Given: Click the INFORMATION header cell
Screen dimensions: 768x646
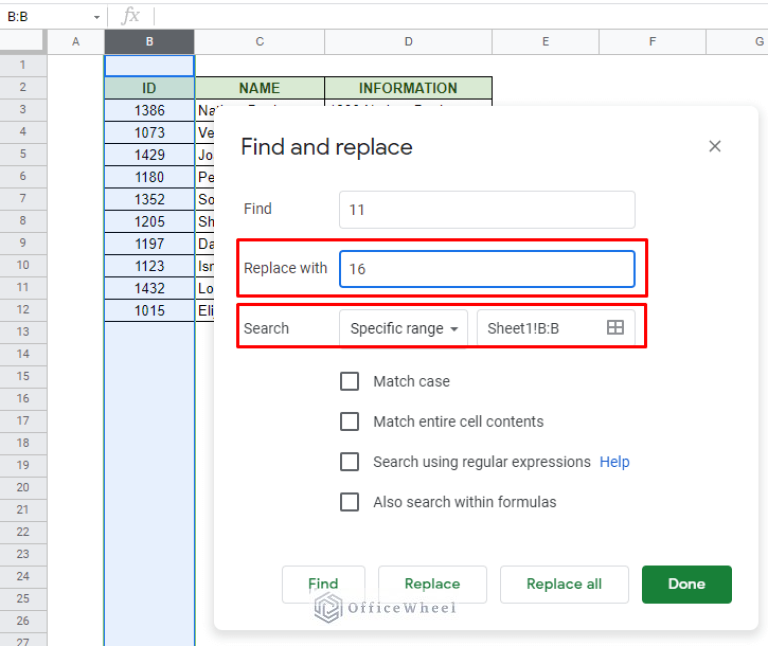Looking at the screenshot, I should 408,88.
